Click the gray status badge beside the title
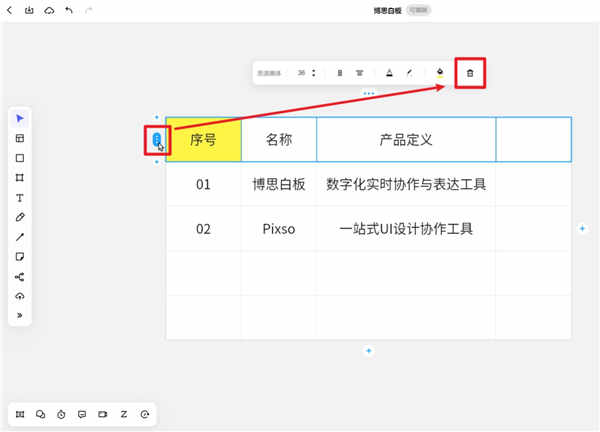This screenshot has height=432, width=600. 419,10
